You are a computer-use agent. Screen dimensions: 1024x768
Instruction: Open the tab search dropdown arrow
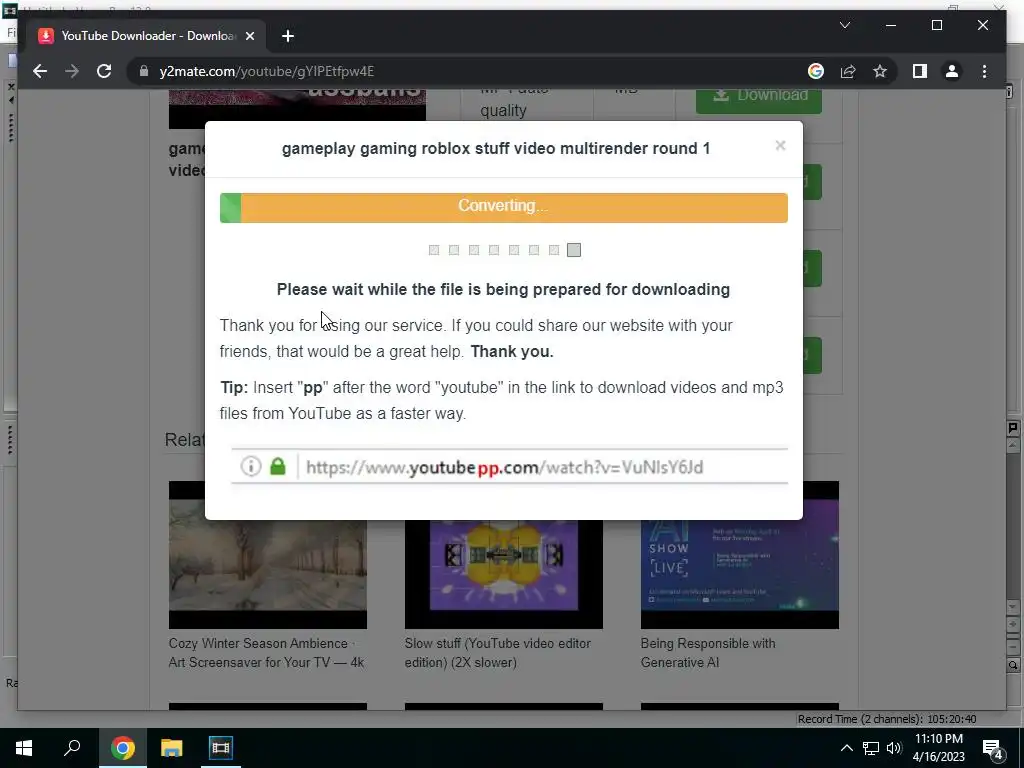844,25
